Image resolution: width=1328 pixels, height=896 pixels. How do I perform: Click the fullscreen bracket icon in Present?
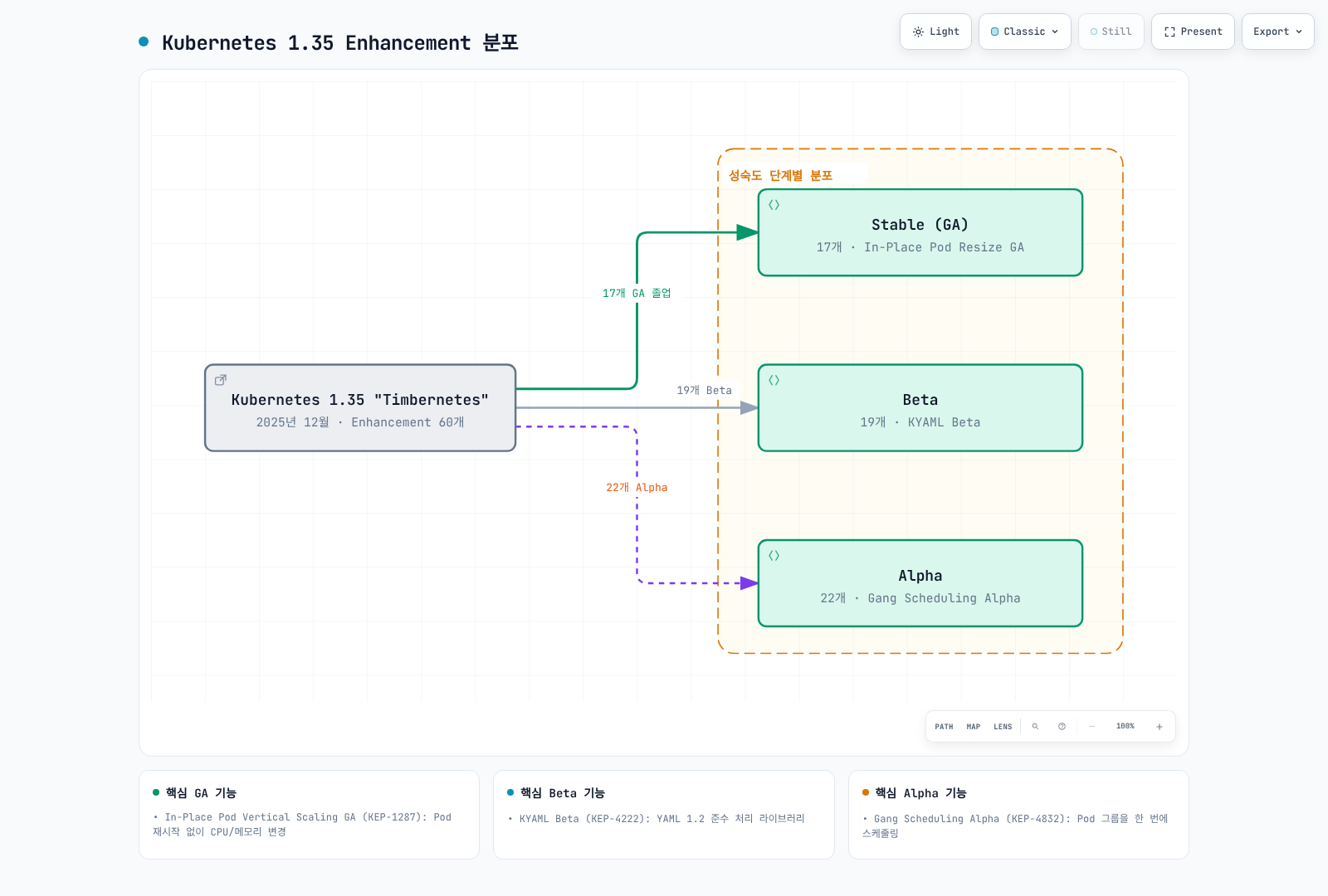point(1169,32)
